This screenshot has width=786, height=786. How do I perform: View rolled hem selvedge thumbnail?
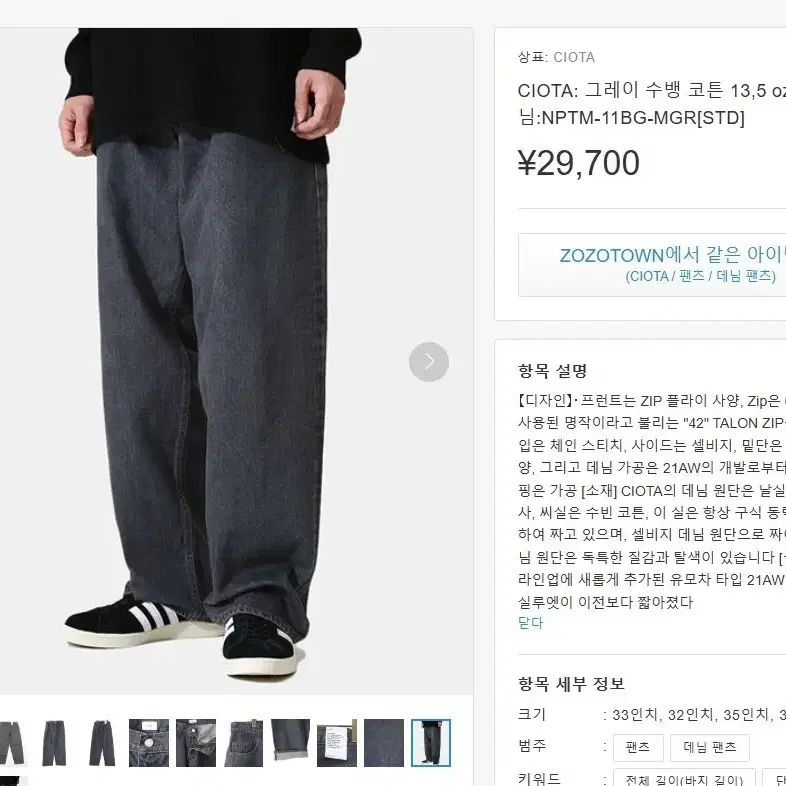(x=290, y=743)
